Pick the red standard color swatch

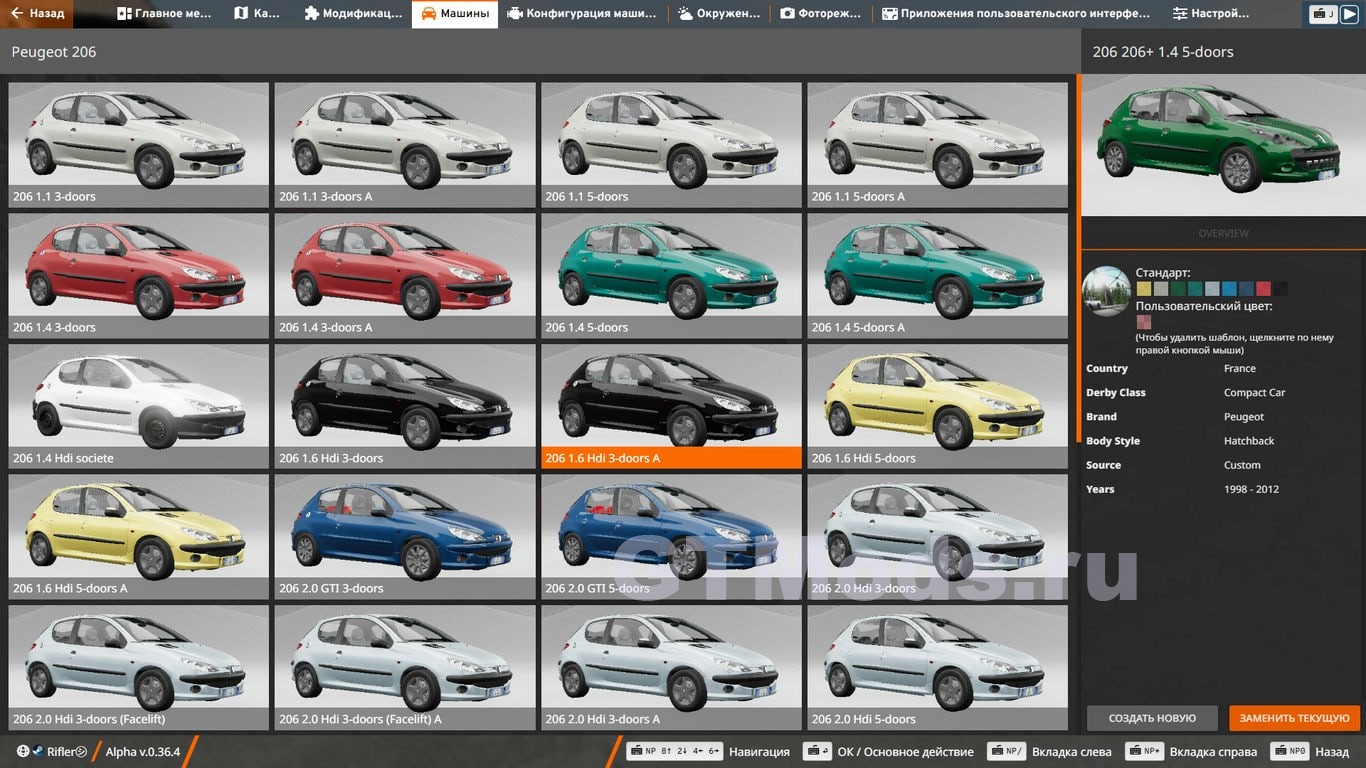coord(1263,289)
